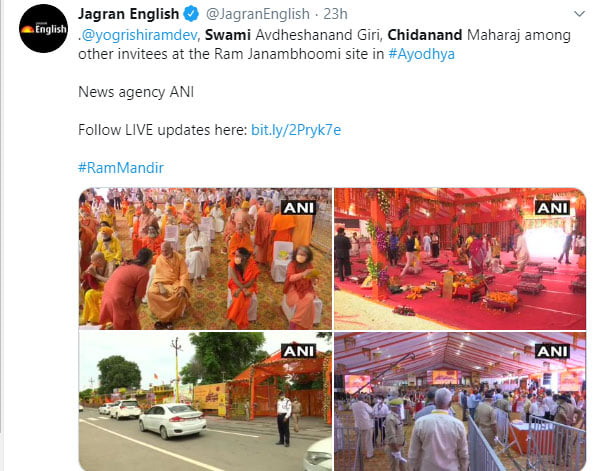
Task: Expand the tweet options chevron menu
Action: (580, 14)
